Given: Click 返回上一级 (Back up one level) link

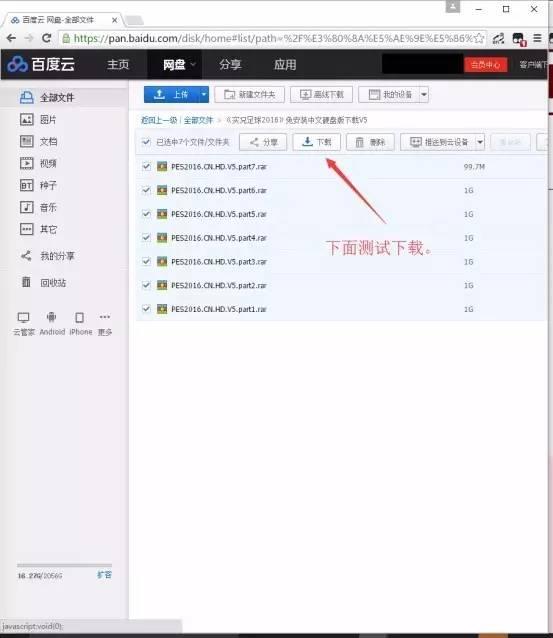Looking at the screenshot, I should [x=159, y=120].
